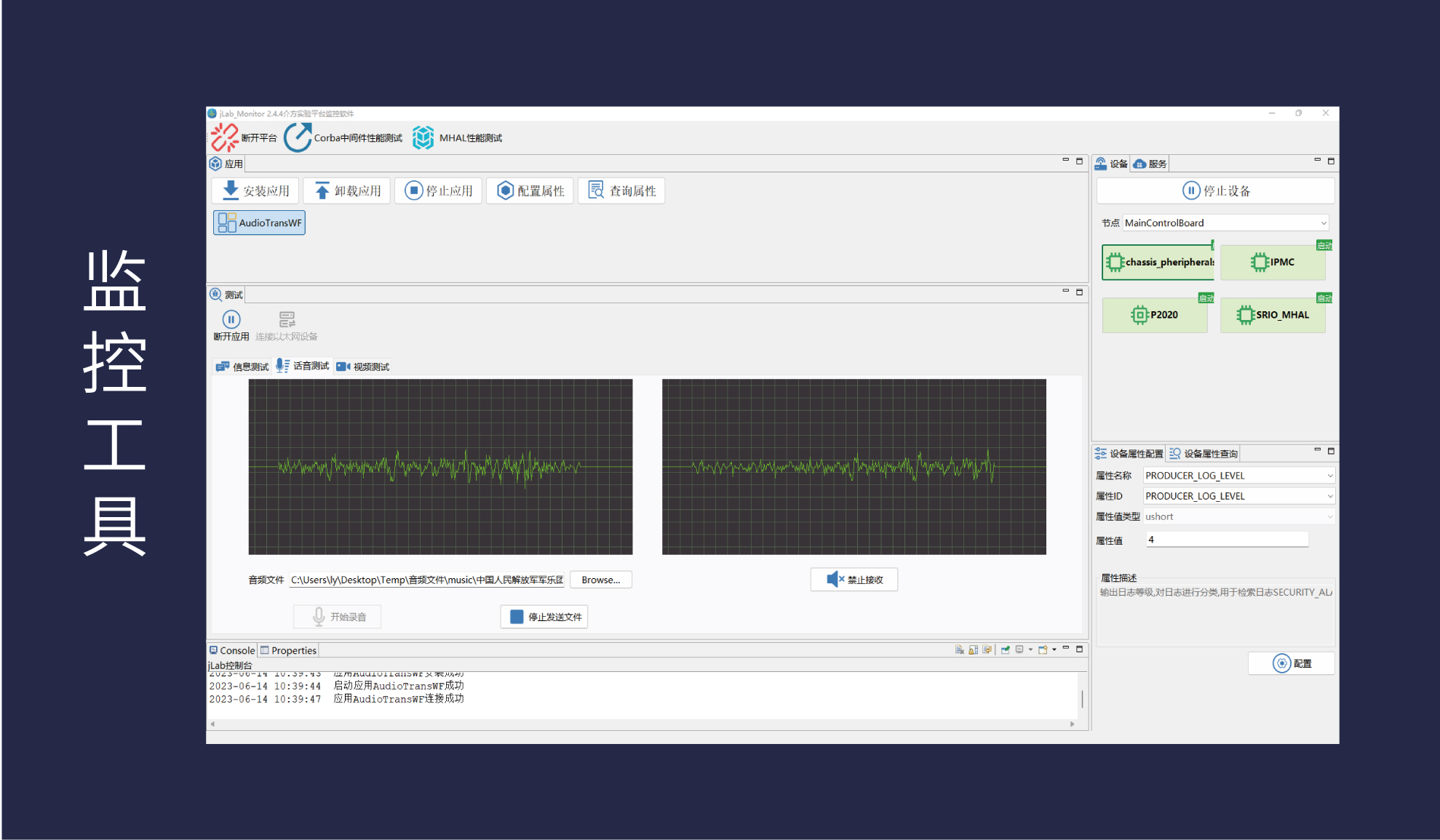Click the Disconnect Platform (断开平台) icon
The width and height of the screenshot is (1440, 840).
pyautogui.click(x=224, y=137)
